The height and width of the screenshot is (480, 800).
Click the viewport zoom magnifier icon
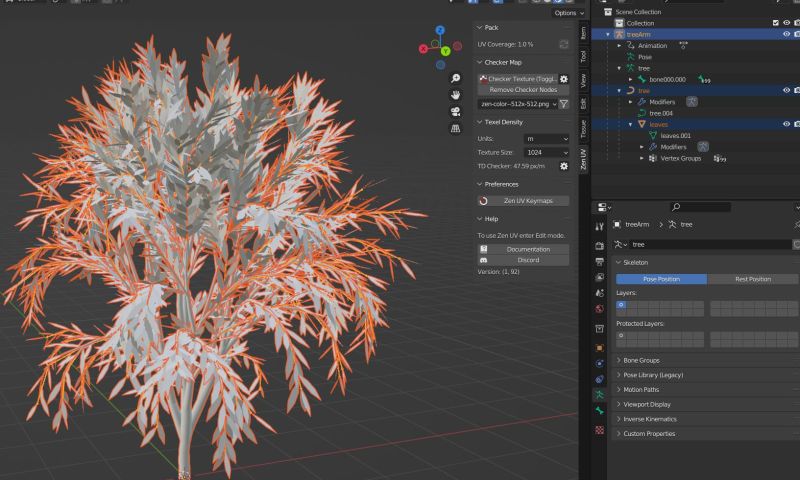455,78
